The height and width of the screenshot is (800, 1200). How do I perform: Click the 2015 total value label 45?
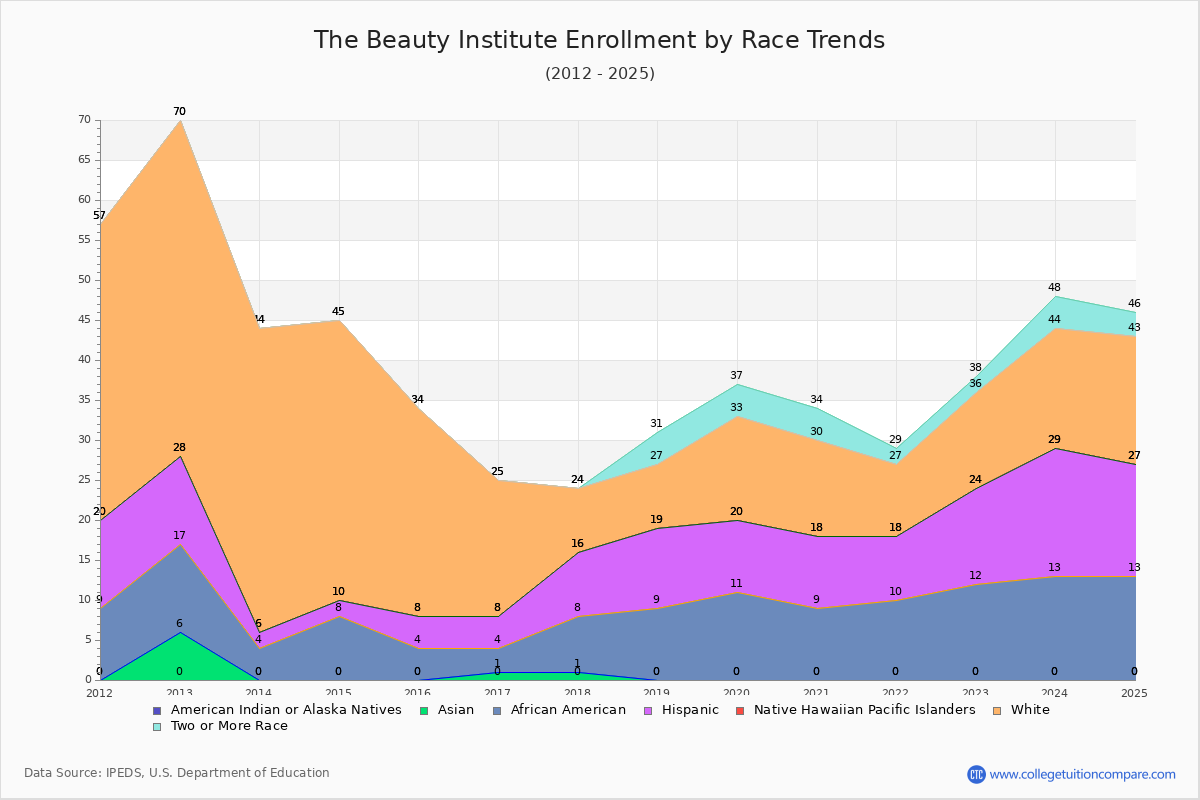pyautogui.click(x=338, y=312)
